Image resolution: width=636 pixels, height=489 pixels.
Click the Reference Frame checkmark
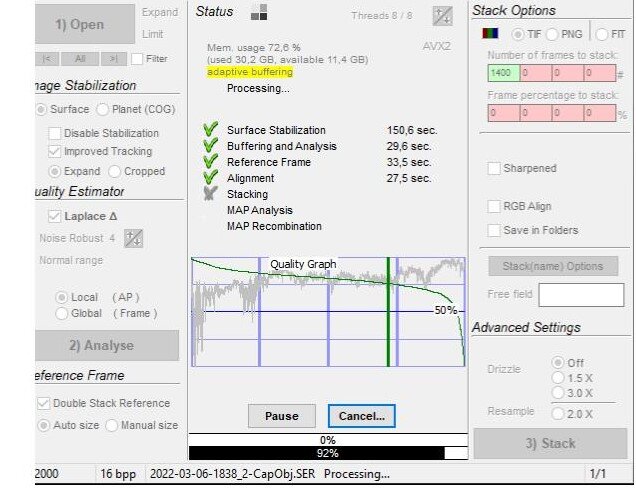click(x=211, y=161)
